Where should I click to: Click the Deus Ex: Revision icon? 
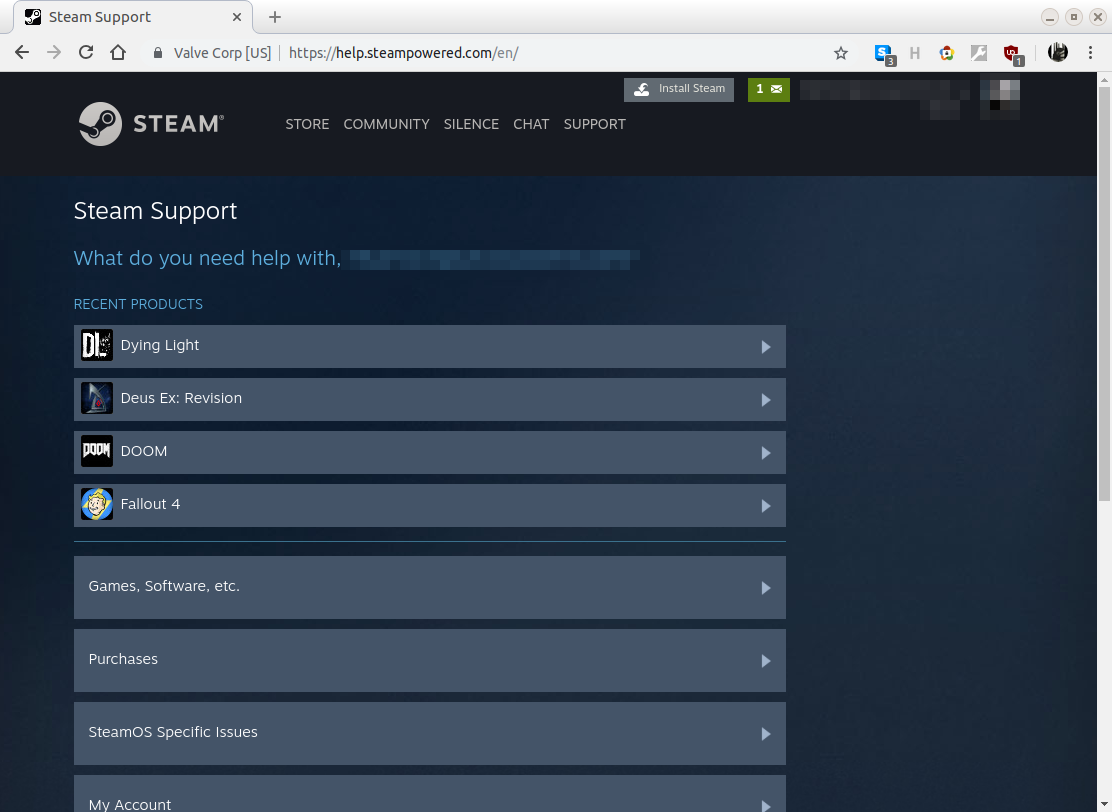point(97,398)
